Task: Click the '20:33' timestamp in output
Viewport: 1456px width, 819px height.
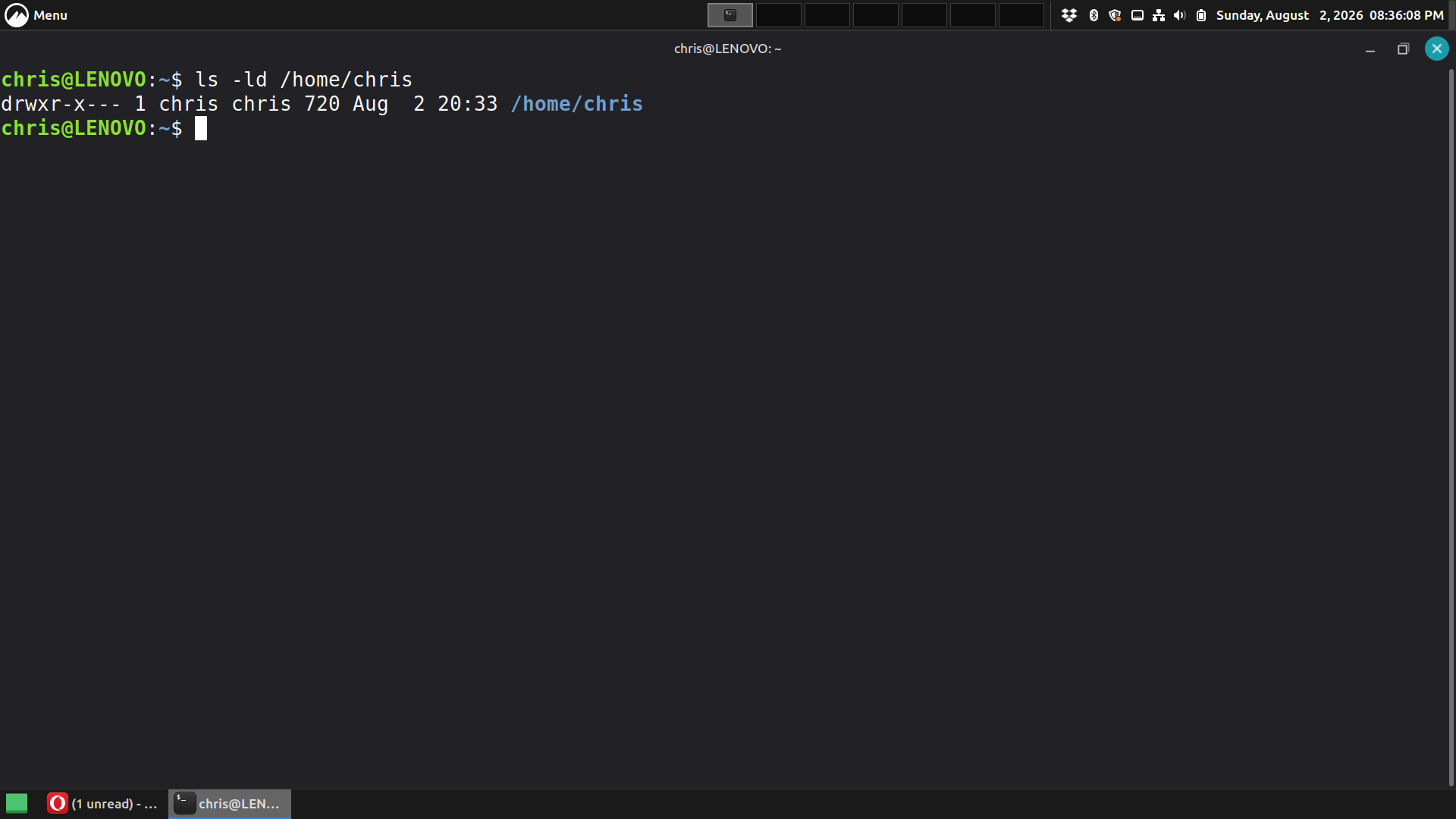Action: tap(468, 104)
